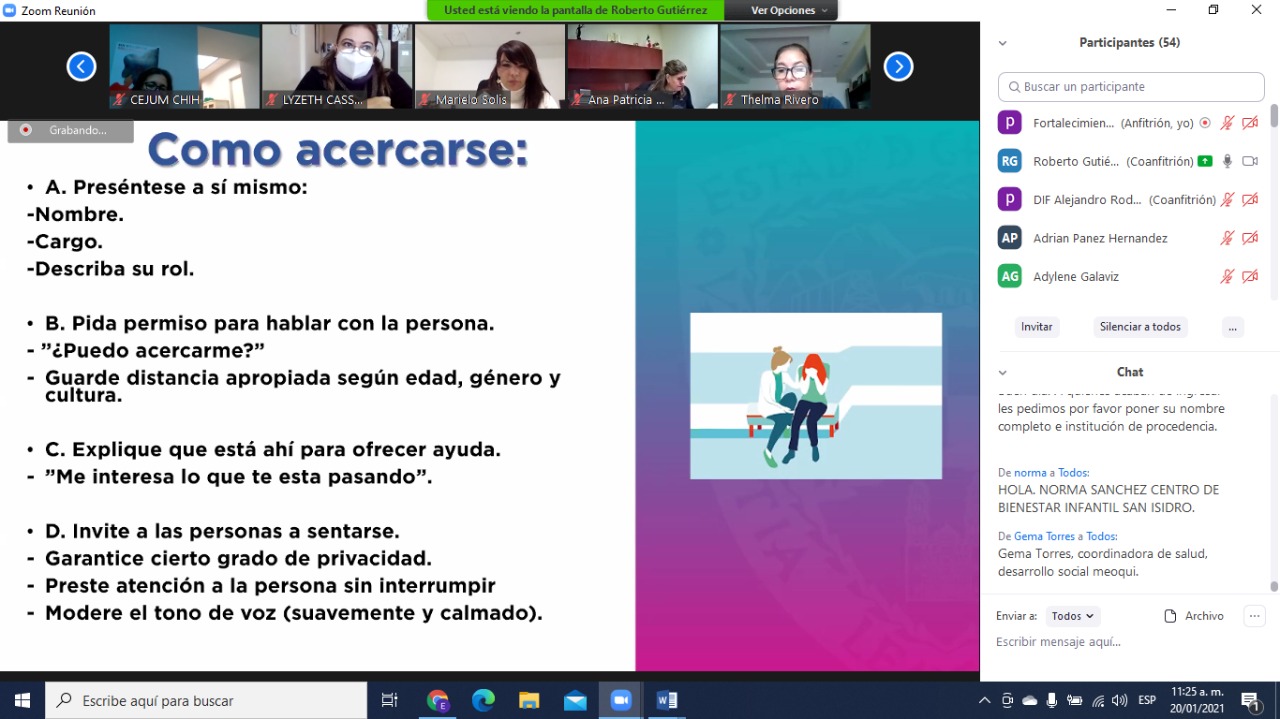The height and width of the screenshot is (719, 1280).
Task: Open Microsoft Edge from the taskbar
Action: (x=483, y=700)
